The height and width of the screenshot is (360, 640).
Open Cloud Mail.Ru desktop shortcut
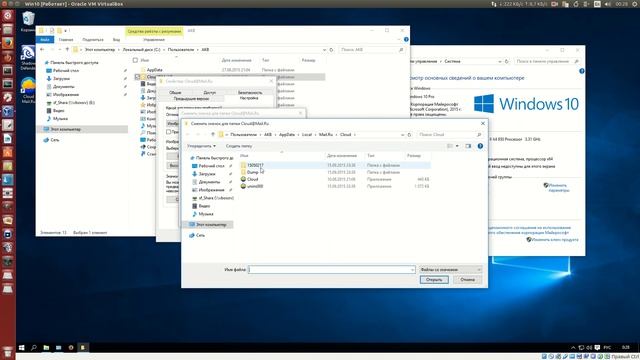pos(28,91)
